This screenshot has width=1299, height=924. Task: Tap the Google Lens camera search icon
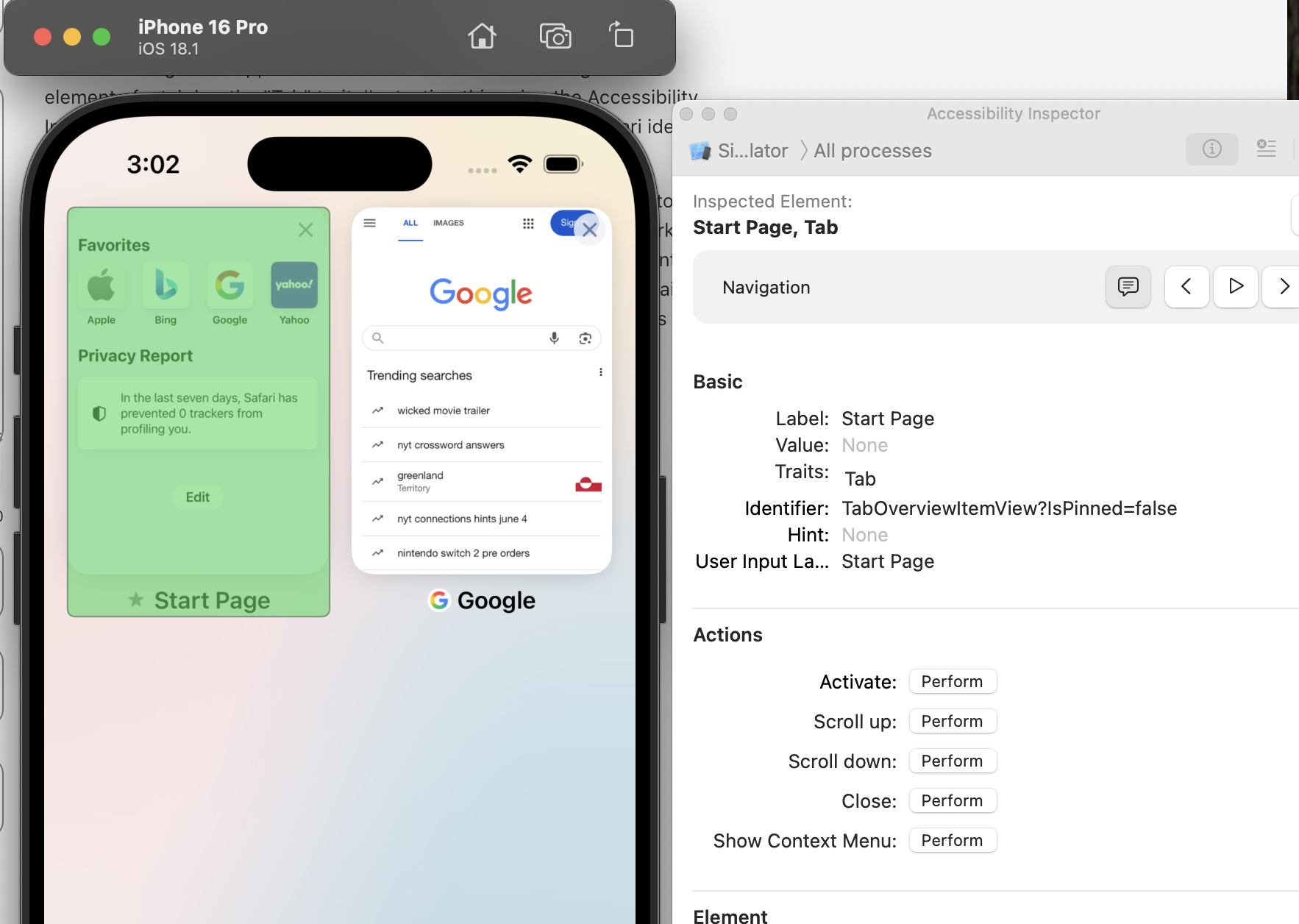pos(586,338)
